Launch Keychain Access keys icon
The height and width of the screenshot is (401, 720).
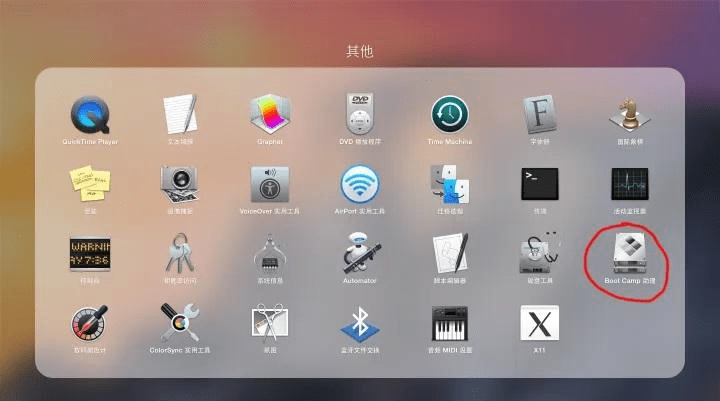(x=180, y=253)
